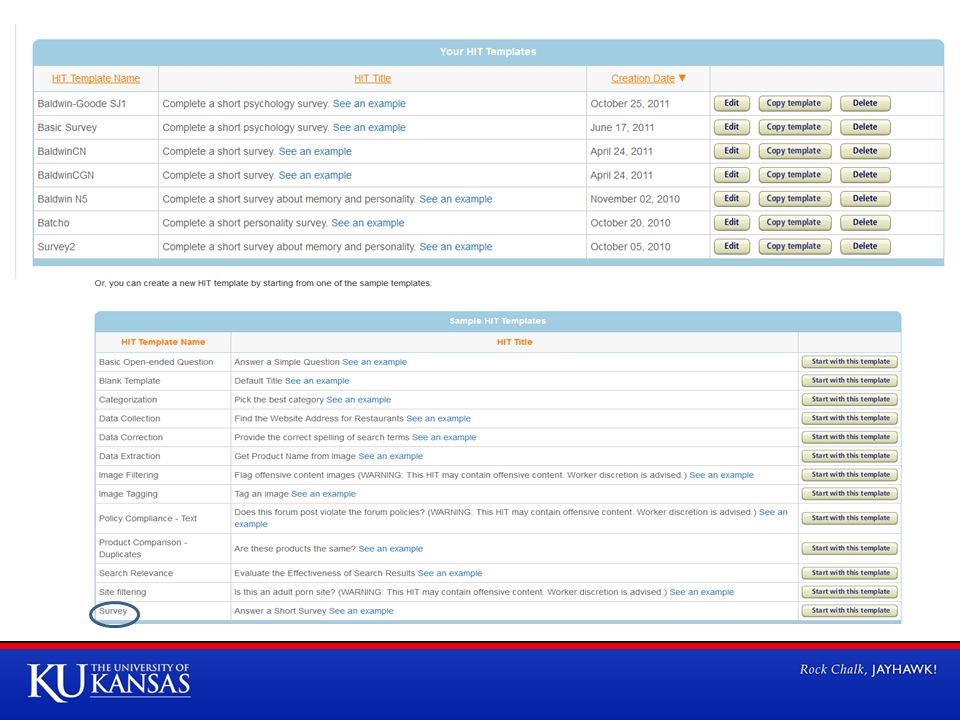This screenshot has width=960, height=720.
Task: Start with the Basic Open-ended Question template
Action: tap(850, 362)
